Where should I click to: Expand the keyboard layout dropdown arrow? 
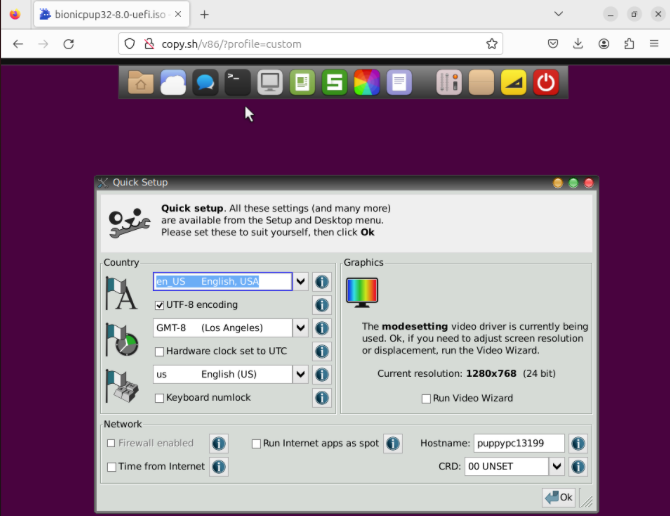(x=301, y=374)
